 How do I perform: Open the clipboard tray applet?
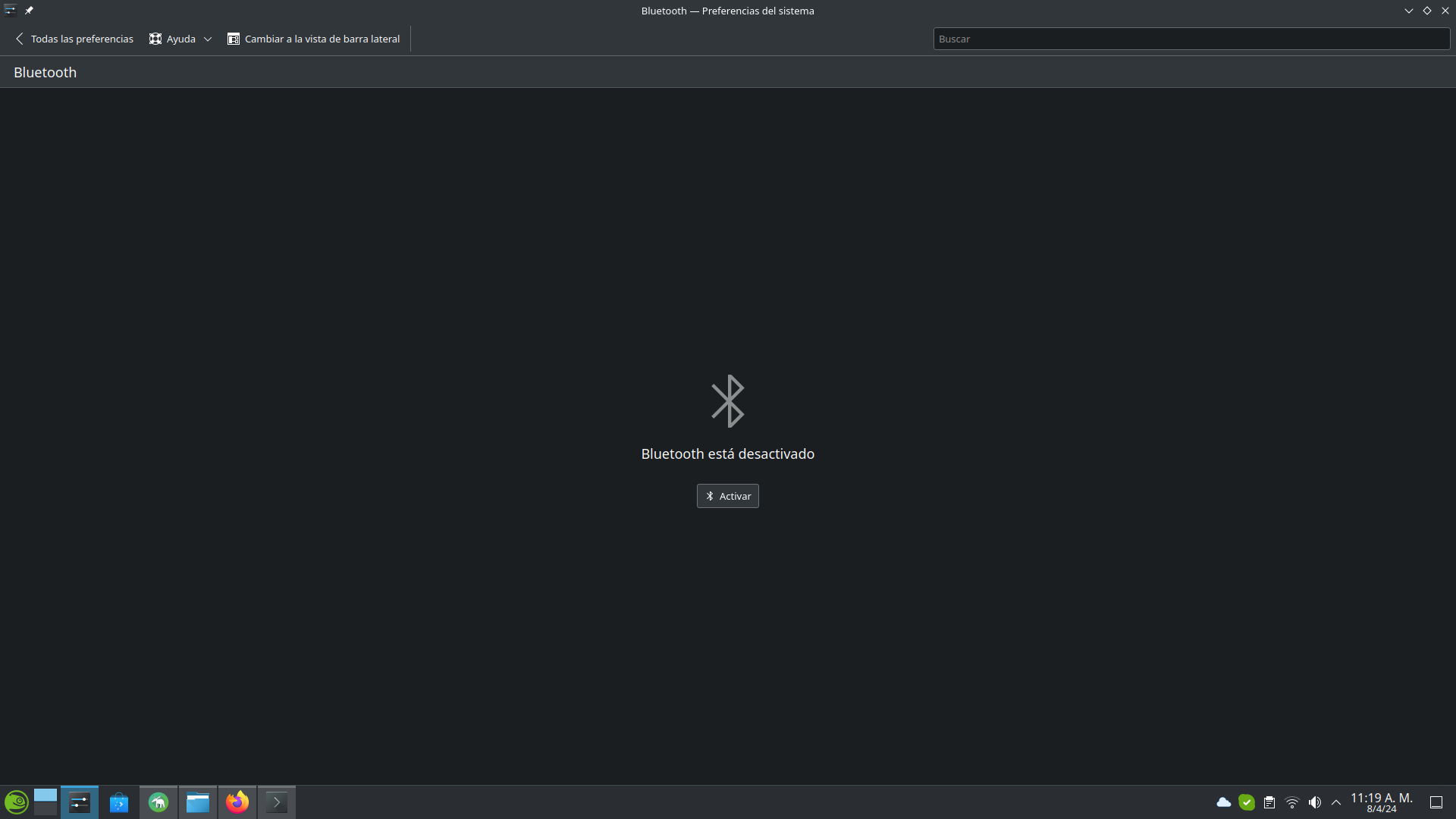click(1269, 802)
